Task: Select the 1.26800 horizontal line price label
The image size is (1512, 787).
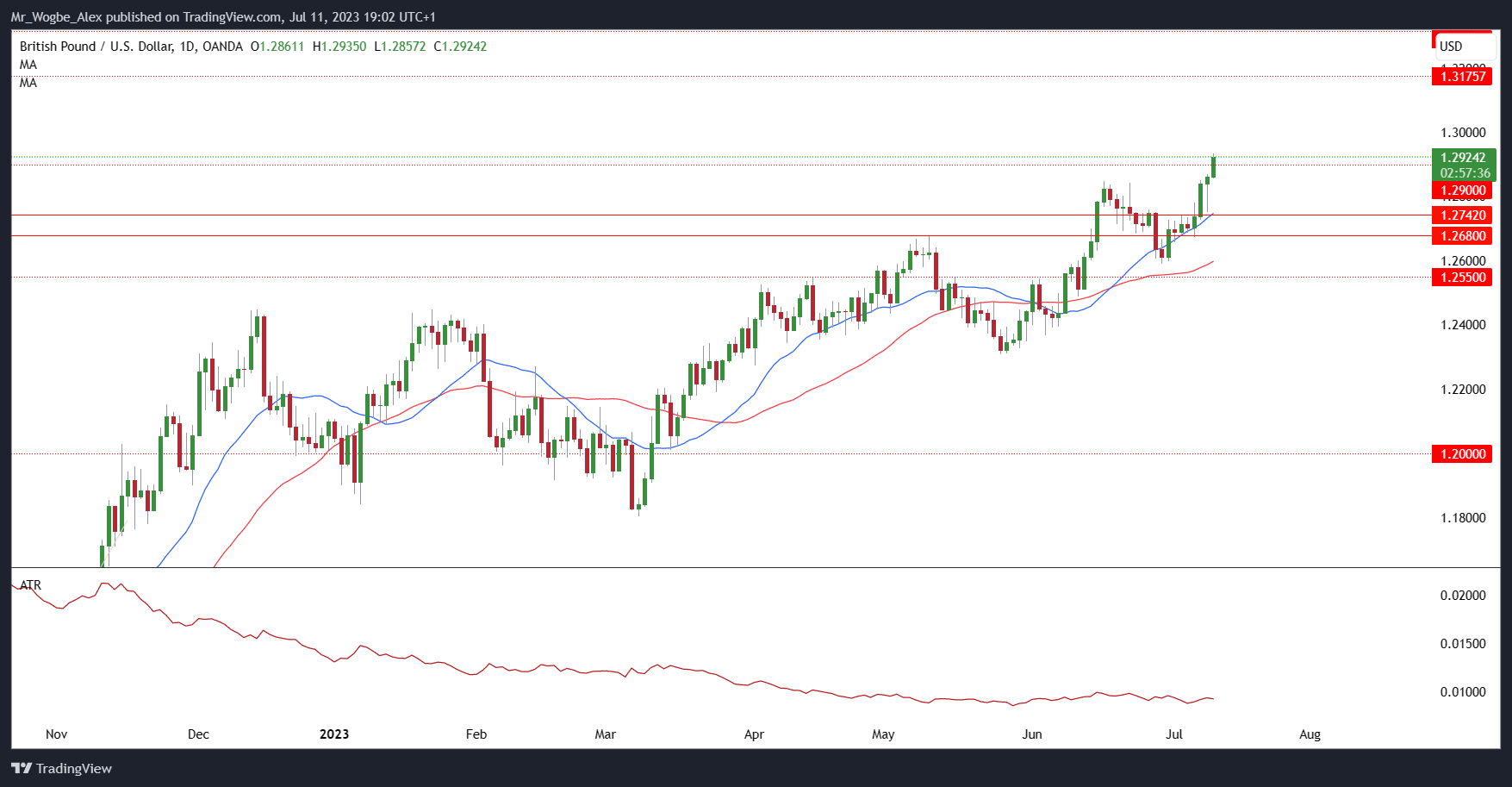Action: coord(1462,236)
